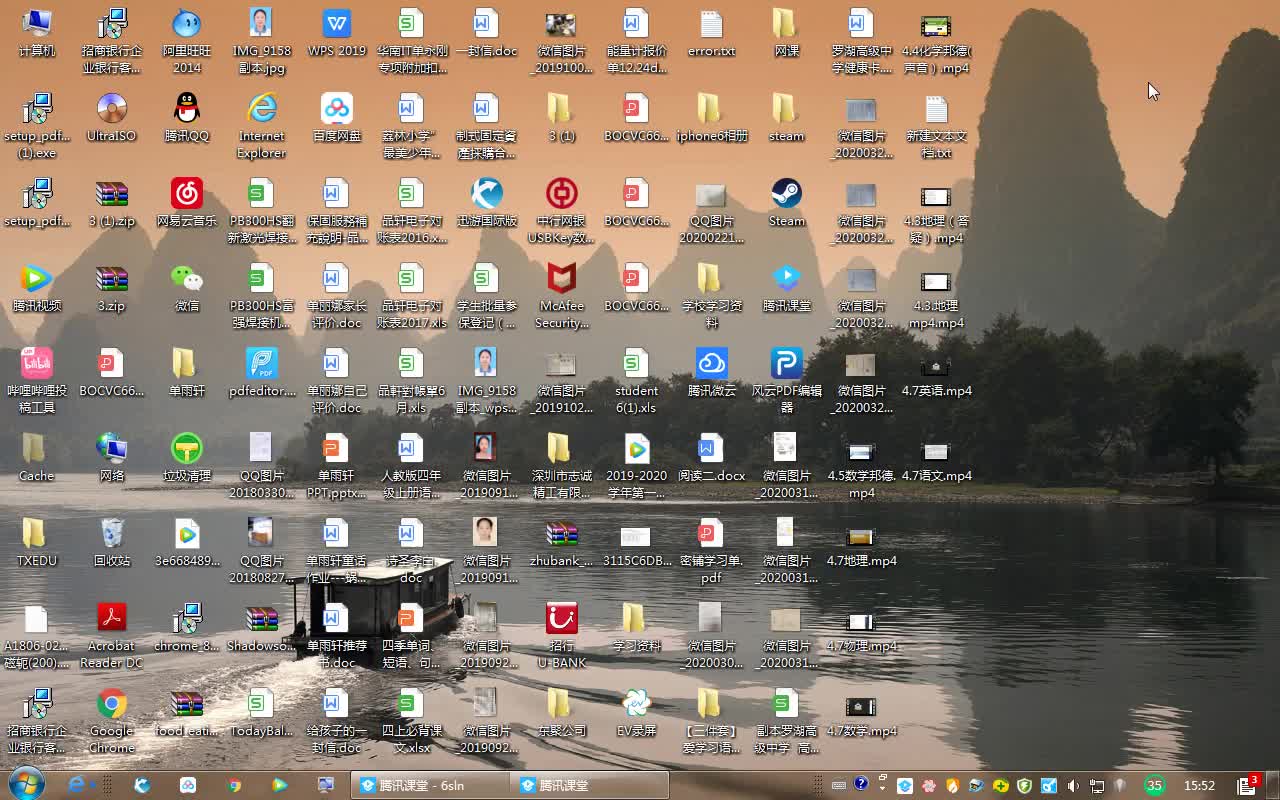Open the 15:52 taskbar clock
This screenshot has height=800, width=1280.
pyautogui.click(x=1199, y=785)
